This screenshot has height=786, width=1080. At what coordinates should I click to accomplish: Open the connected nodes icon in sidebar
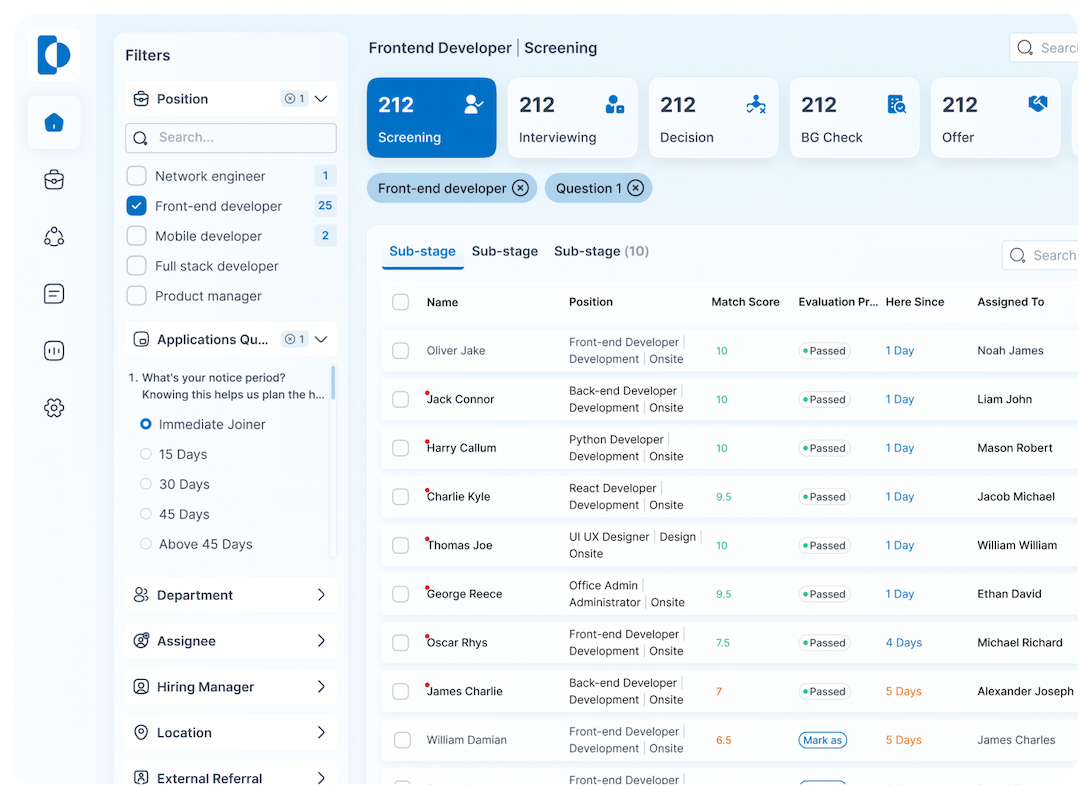[54, 237]
